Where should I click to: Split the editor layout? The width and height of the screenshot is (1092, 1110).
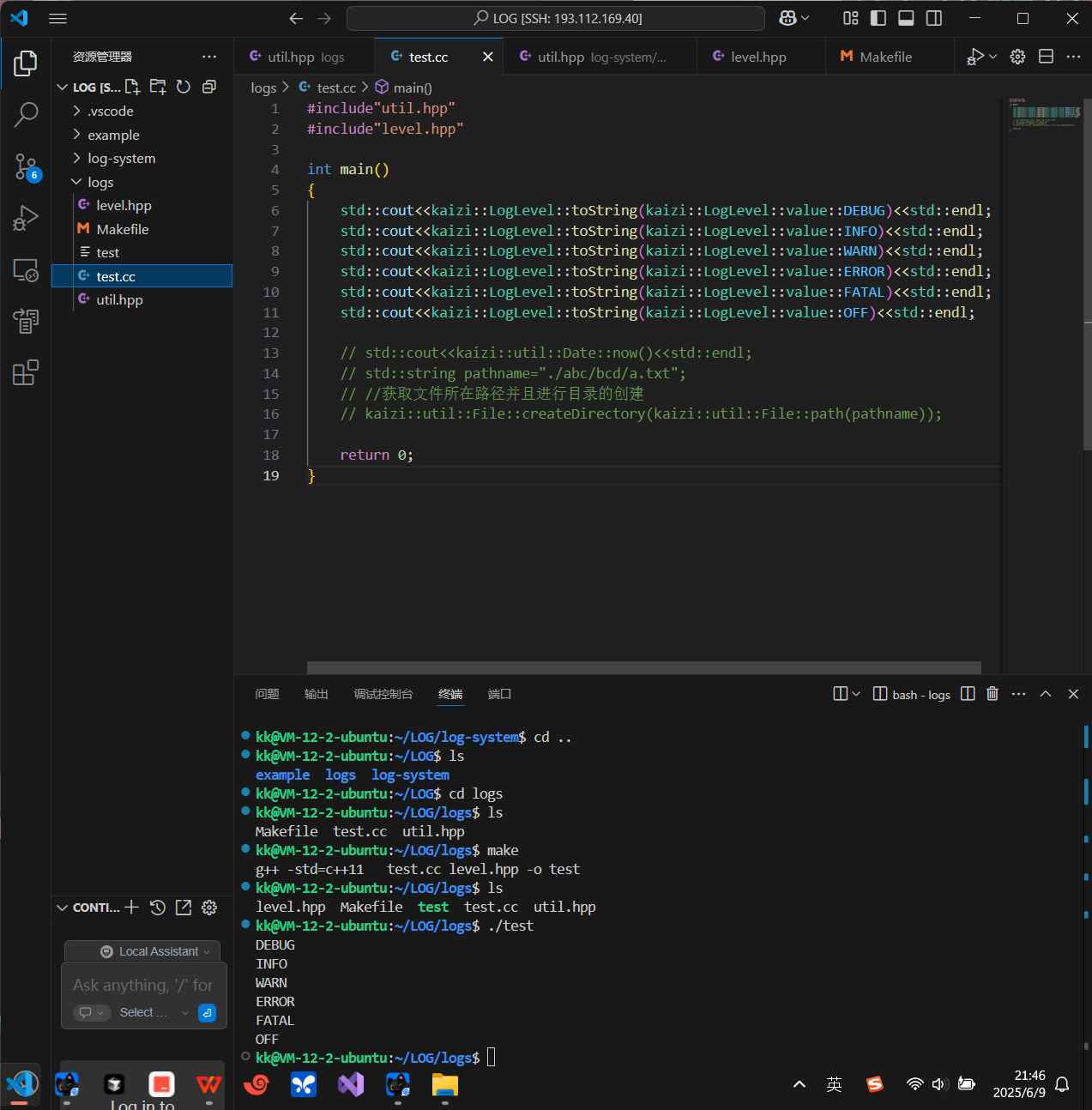coord(1046,57)
